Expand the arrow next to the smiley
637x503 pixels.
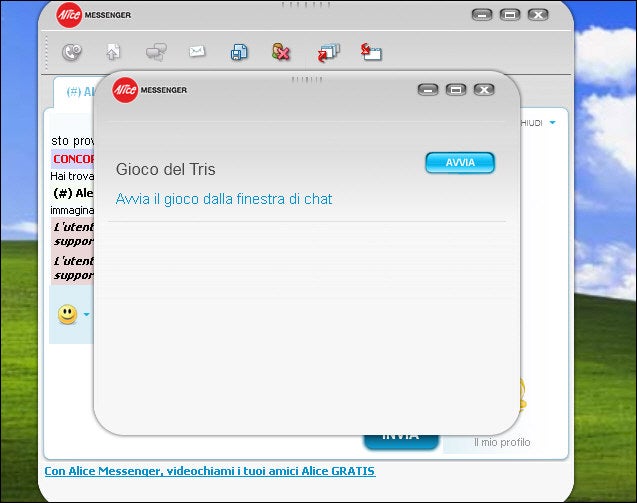click(87, 314)
